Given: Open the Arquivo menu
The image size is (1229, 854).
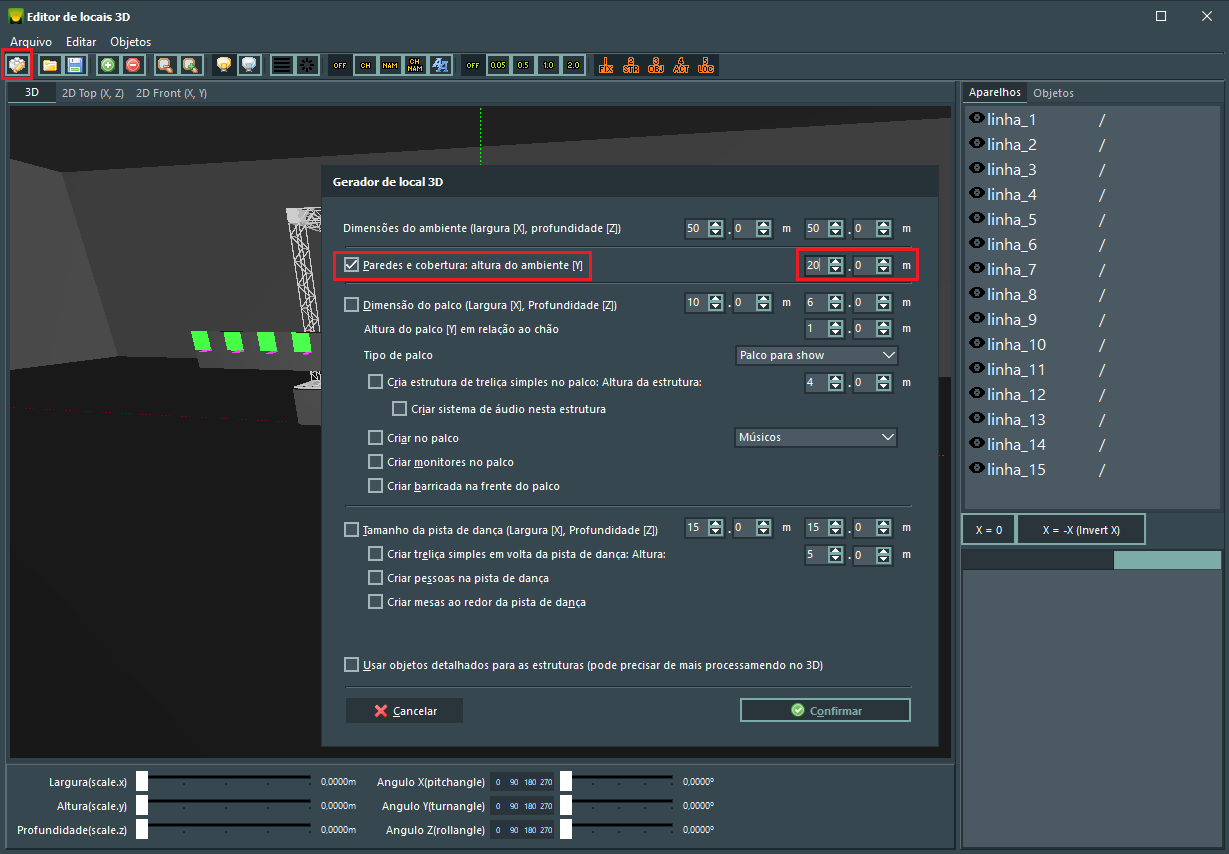Looking at the screenshot, I should [x=31, y=42].
